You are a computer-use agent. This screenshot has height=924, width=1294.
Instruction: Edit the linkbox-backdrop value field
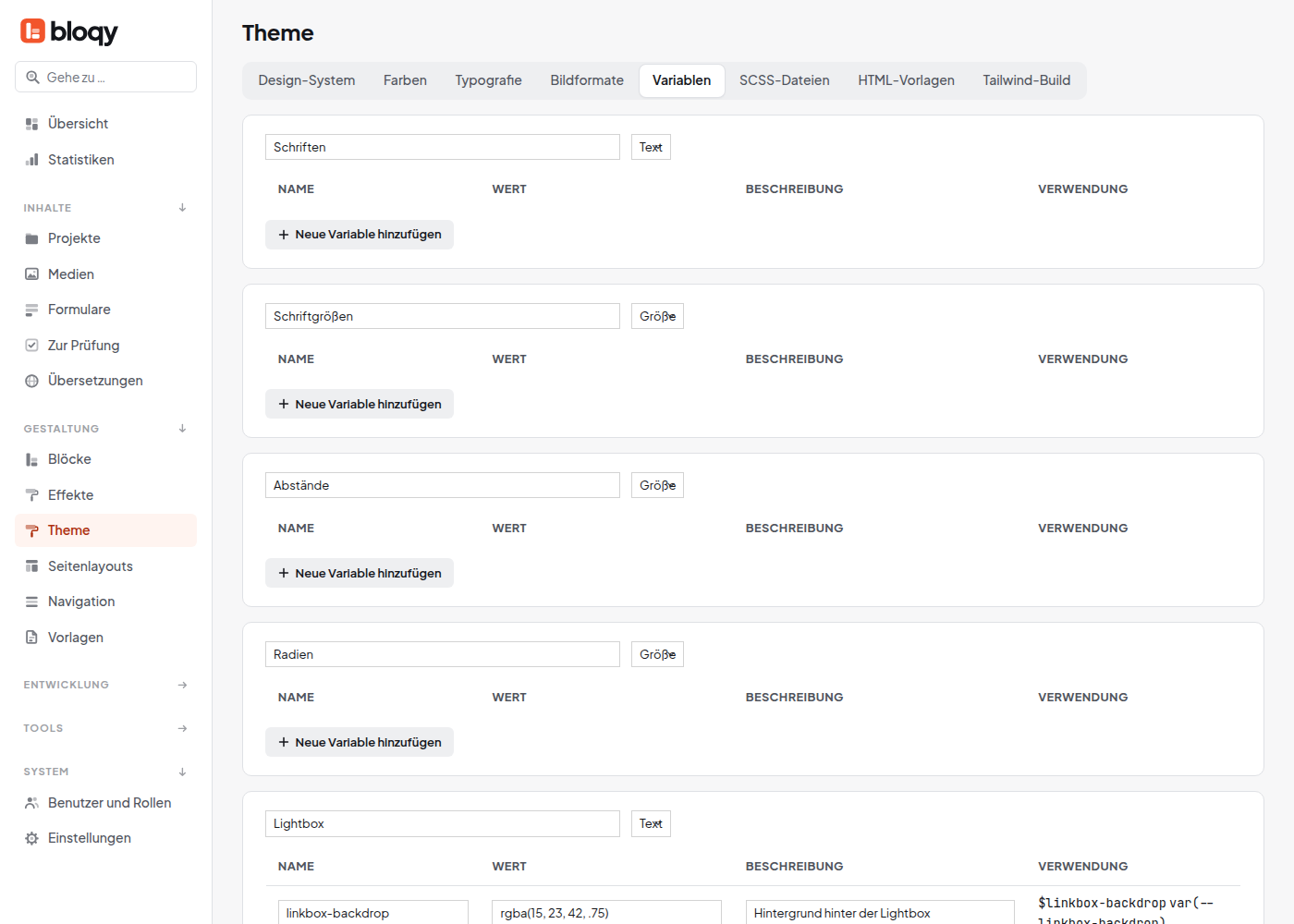click(x=606, y=913)
